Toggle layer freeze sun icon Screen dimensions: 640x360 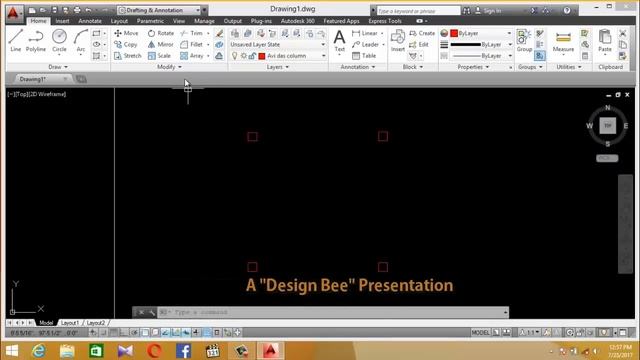tap(244, 56)
